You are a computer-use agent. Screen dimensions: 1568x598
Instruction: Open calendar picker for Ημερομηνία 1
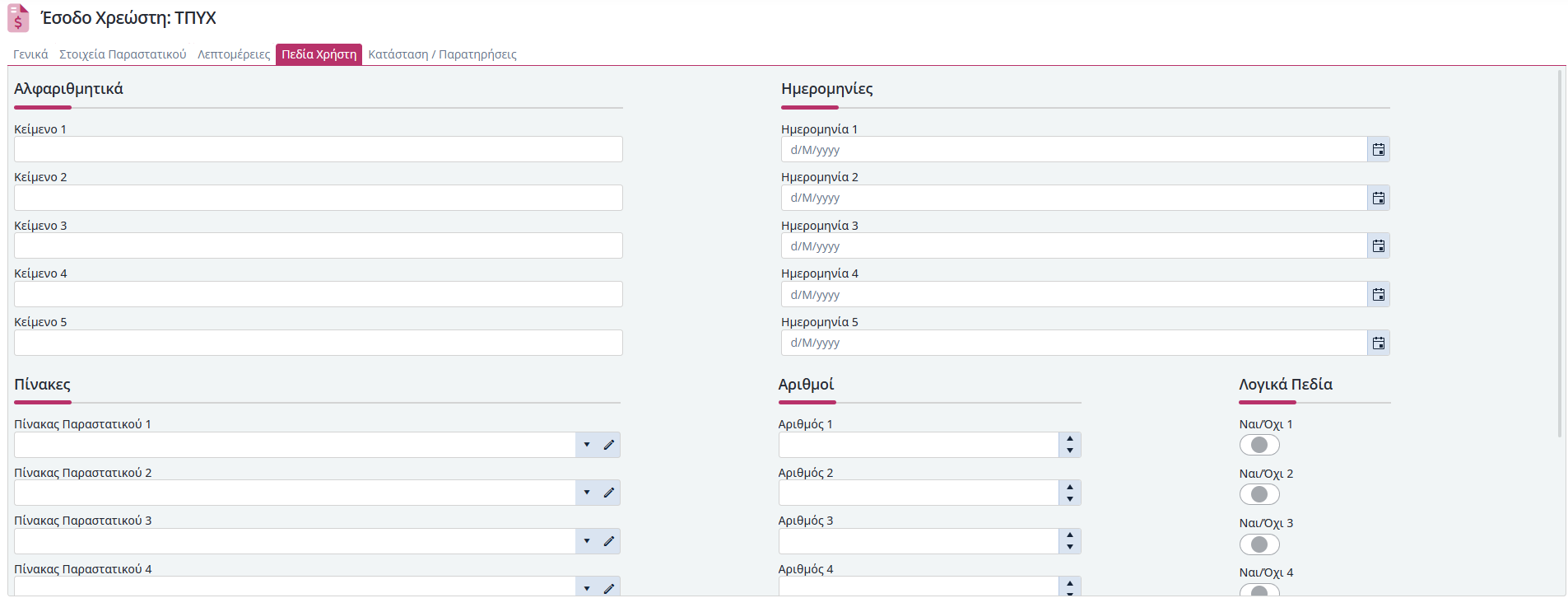click(1379, 150)
